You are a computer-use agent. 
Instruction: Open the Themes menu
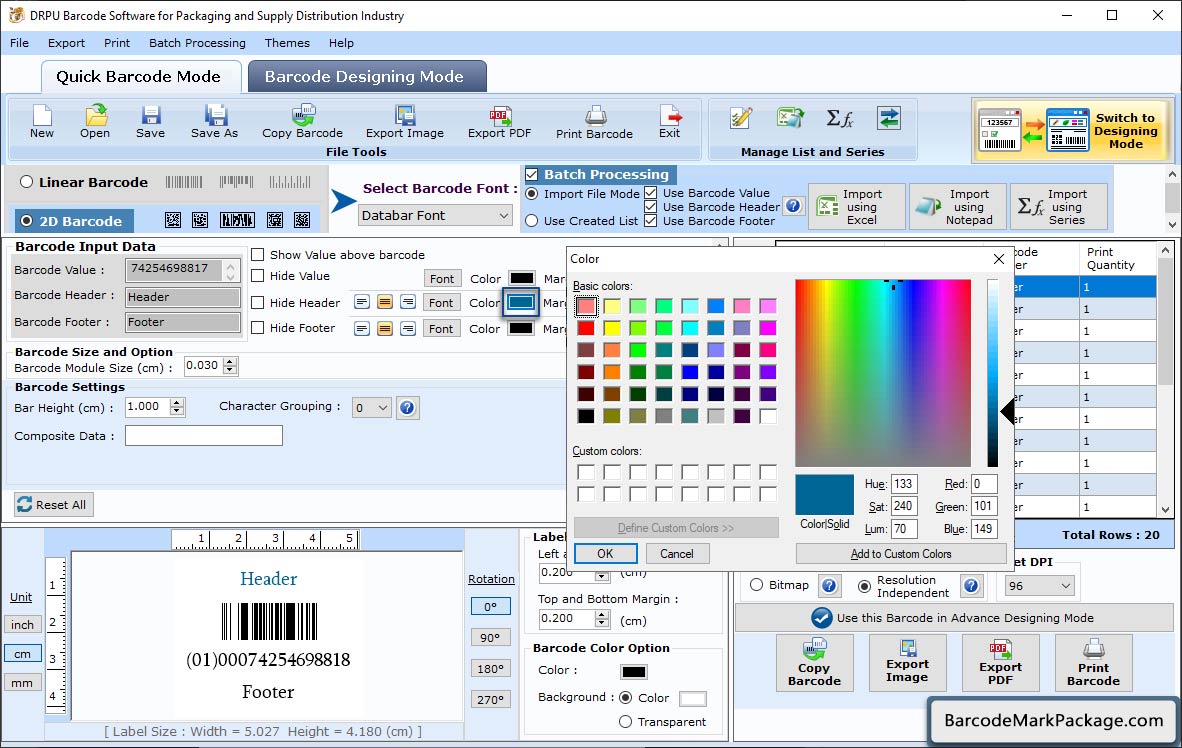(287, 43)
